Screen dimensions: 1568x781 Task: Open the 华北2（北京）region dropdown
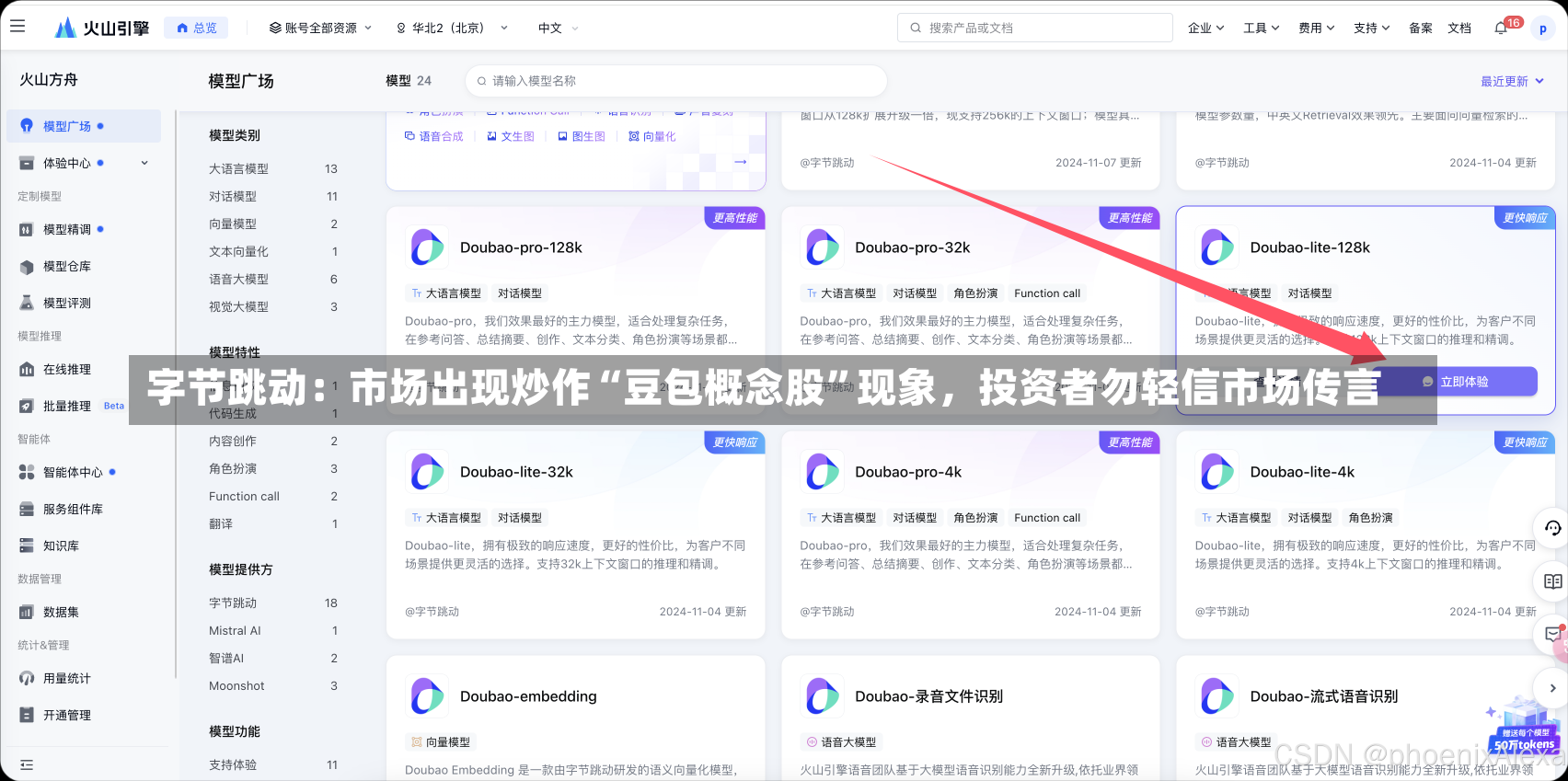(452, 28)
